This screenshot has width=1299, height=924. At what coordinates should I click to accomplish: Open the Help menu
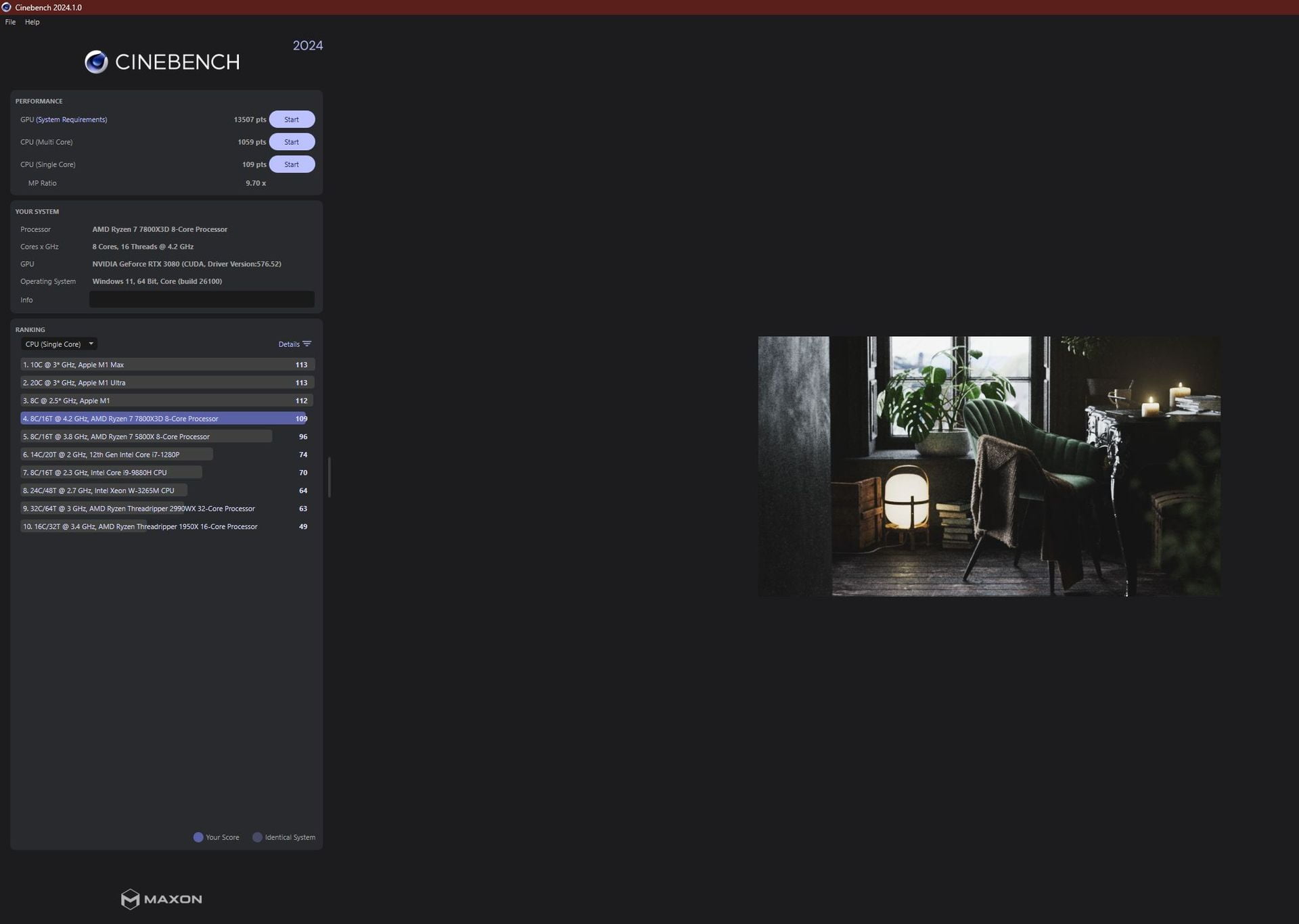point(32,22)
